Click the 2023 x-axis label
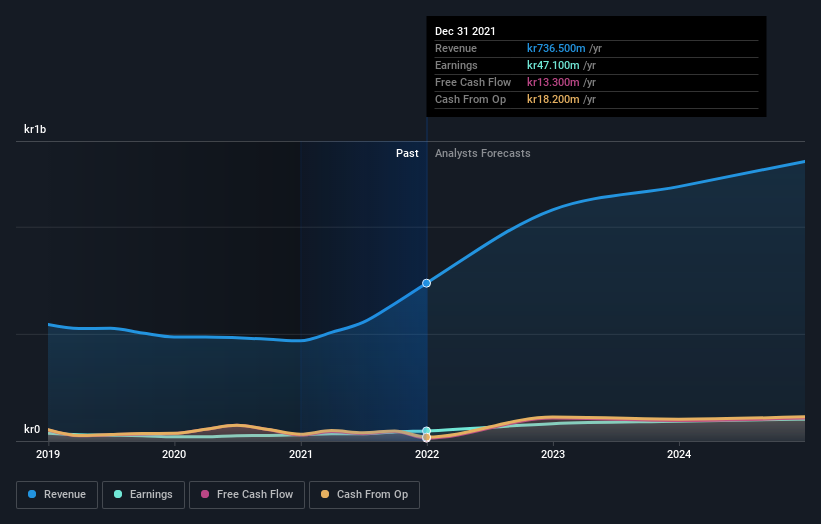Image resolution: width=821 pixels, height=524 pixels. (553, 454)
